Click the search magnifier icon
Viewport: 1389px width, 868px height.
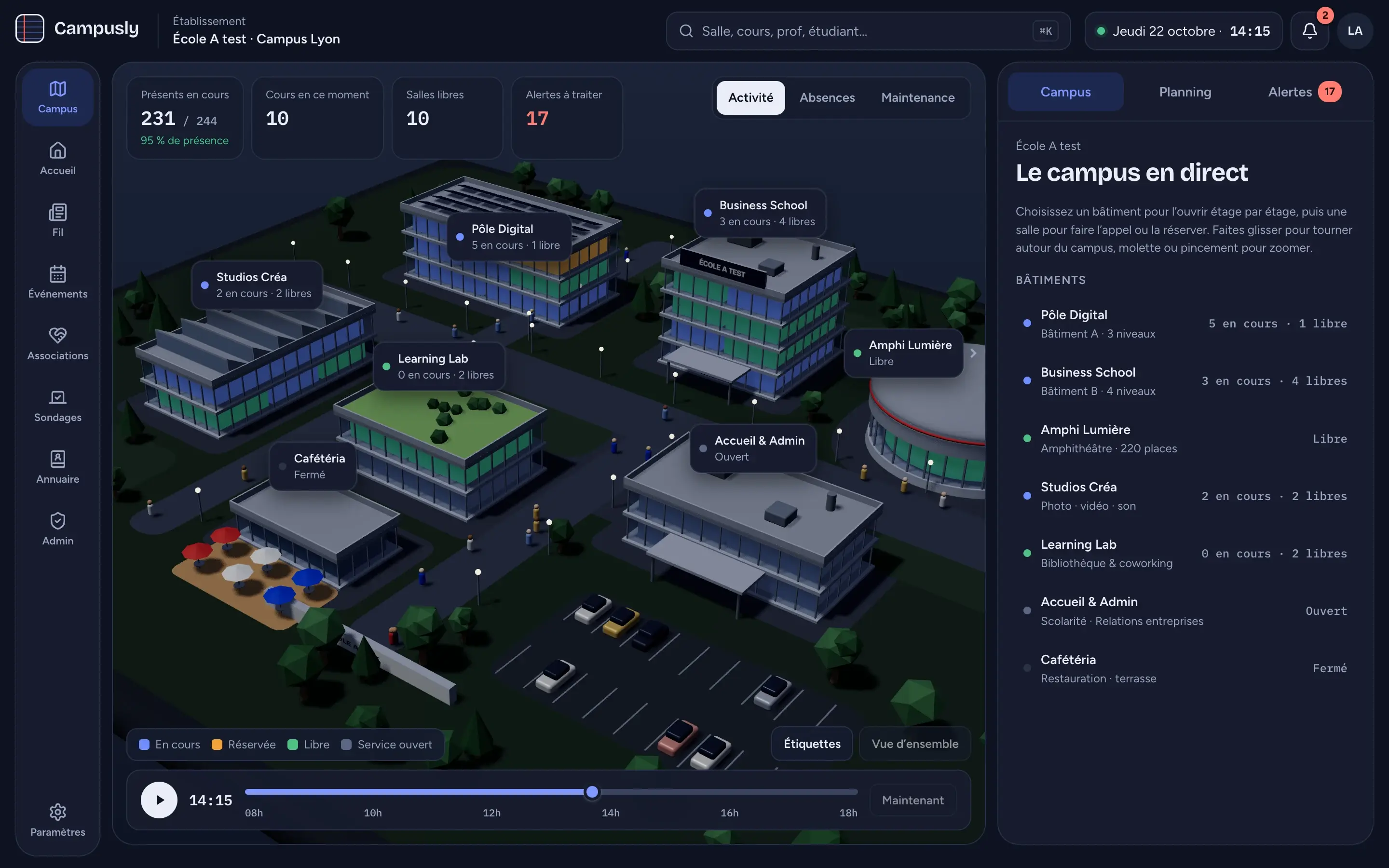(x=686, y=31)
